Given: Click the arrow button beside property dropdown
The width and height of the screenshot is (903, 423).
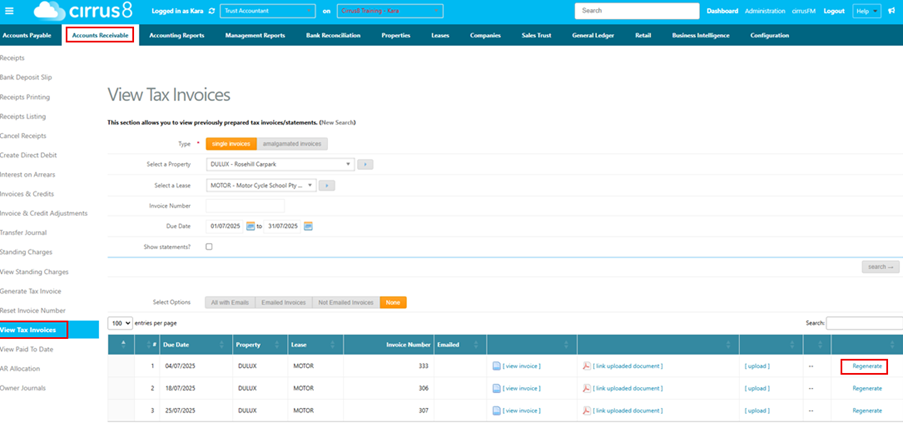Looking at the screenshot, I should [365, 165].
